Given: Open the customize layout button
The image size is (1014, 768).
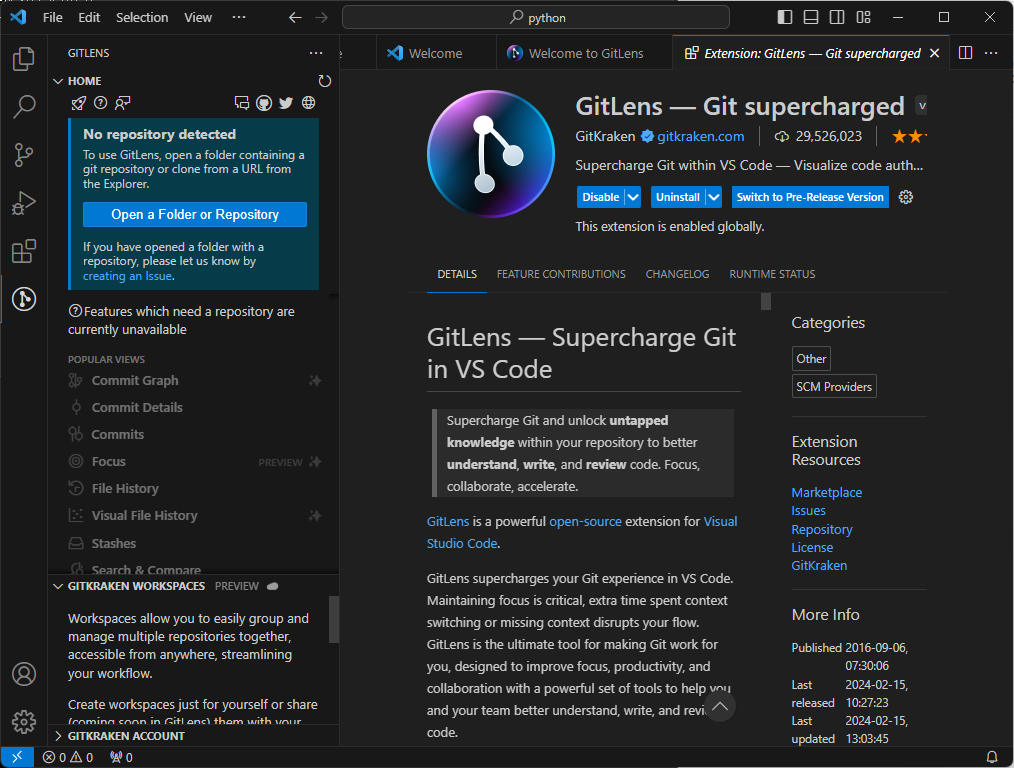Looking at the screenshot, I should click(x=863, y=17).
